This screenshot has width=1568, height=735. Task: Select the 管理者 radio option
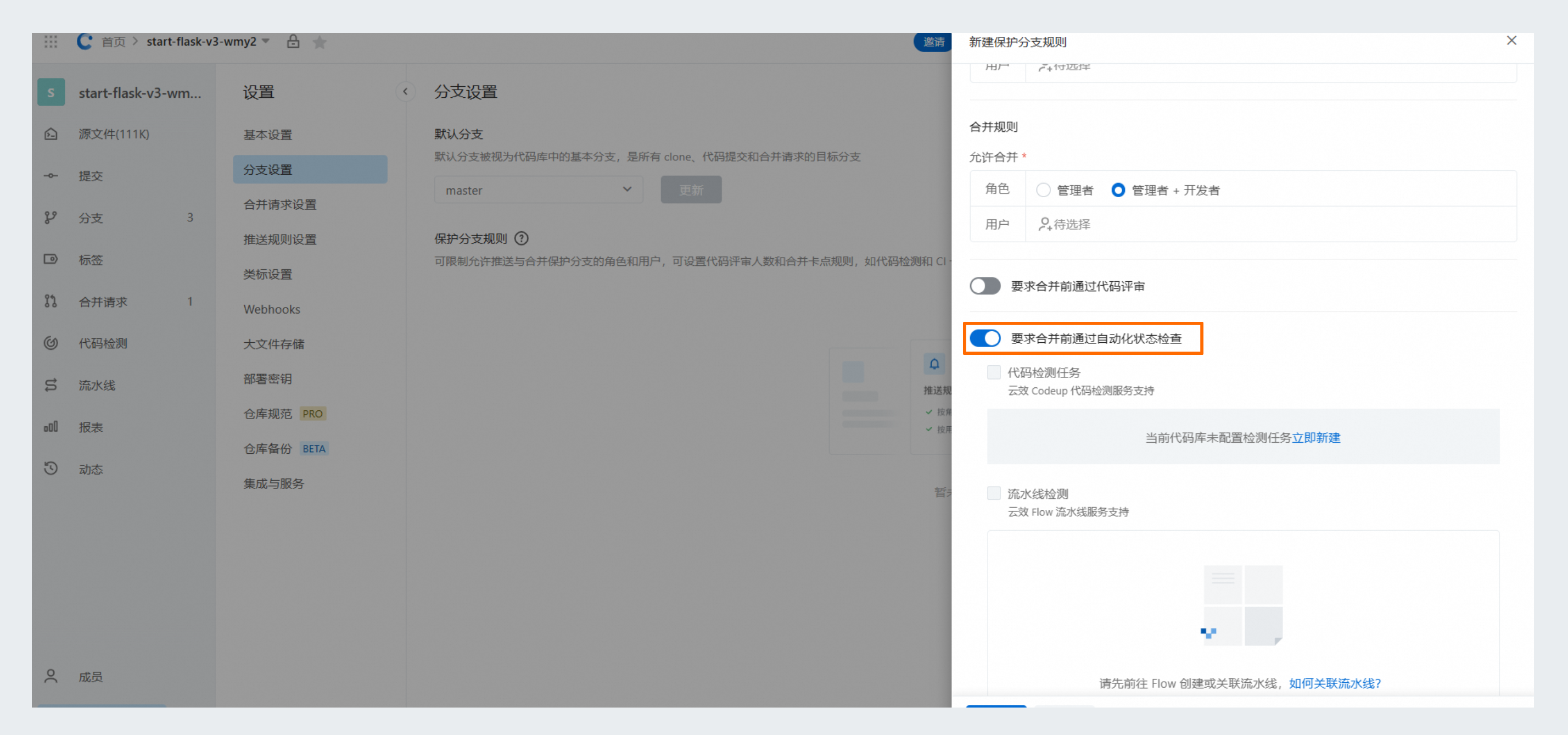click(1043, 190)
